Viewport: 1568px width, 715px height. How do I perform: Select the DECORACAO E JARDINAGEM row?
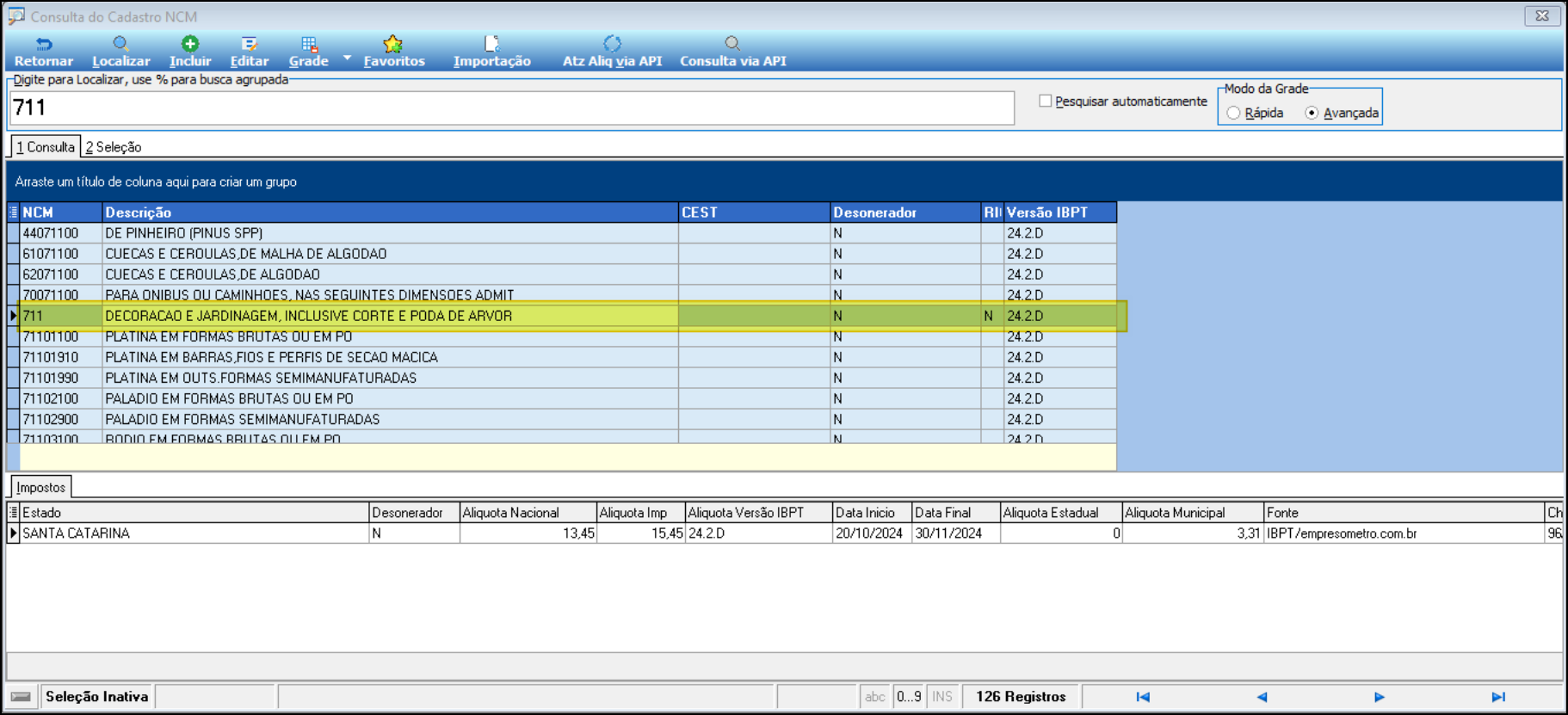coord(562,316)
